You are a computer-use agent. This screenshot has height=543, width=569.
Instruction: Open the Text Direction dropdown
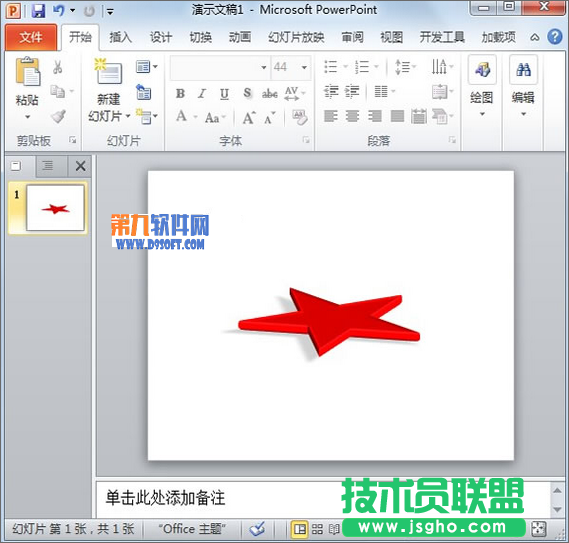tap(442, 67)
